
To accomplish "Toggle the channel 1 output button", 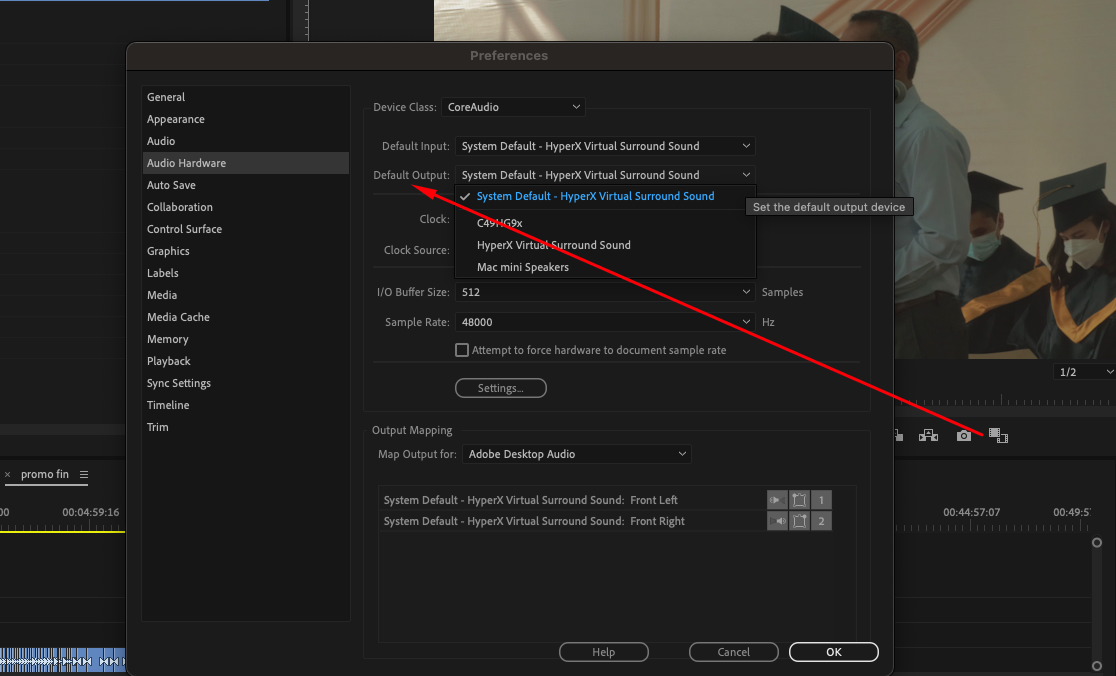I will point(821,499).
